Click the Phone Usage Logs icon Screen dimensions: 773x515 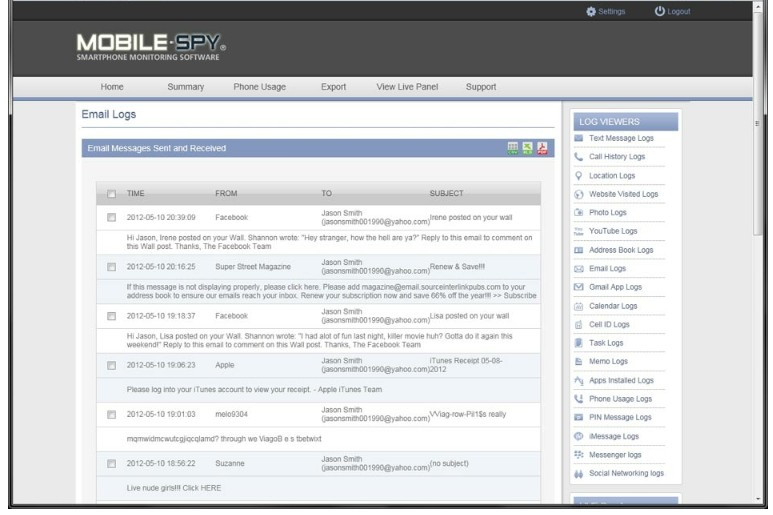(579, 399)
